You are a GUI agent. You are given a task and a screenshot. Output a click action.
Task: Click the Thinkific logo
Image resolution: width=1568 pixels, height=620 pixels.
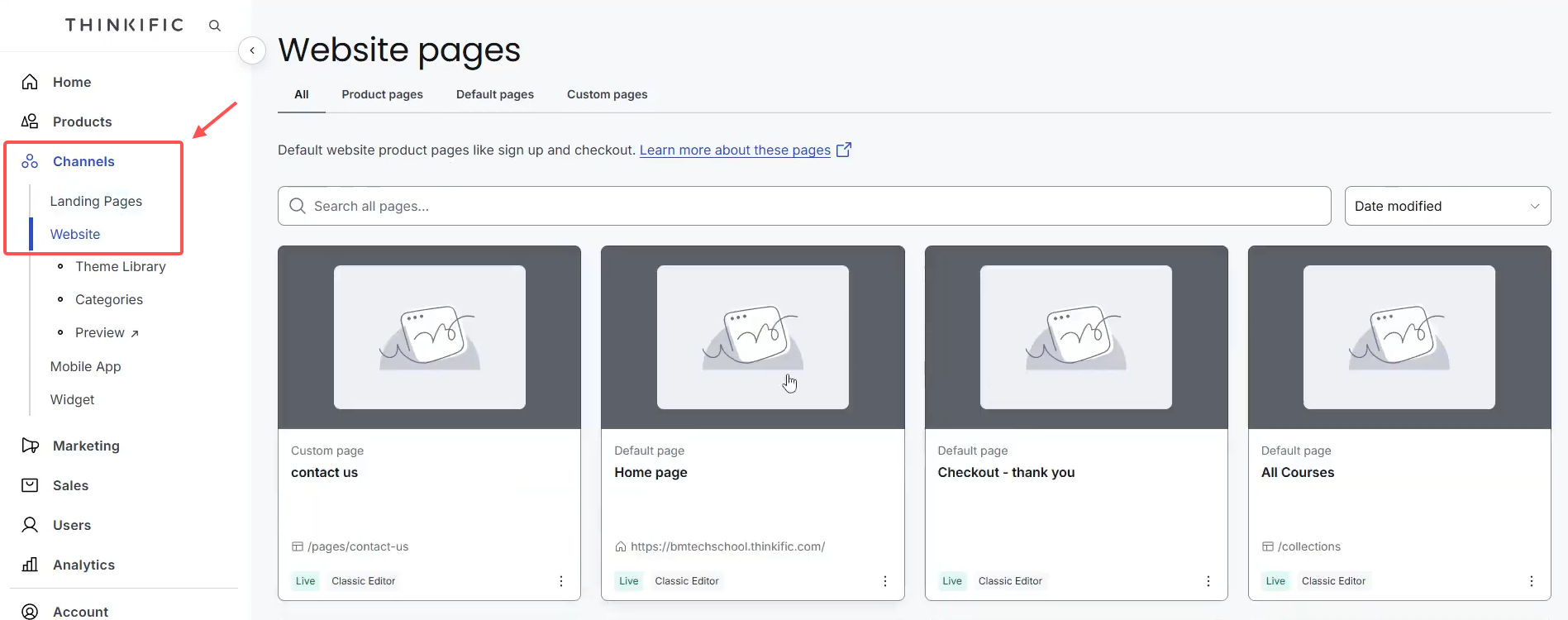[125, 25]
